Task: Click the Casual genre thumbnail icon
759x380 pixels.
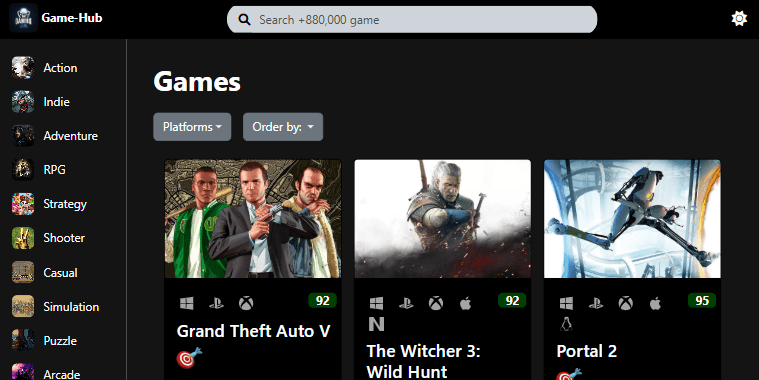Action: point(23,272)
